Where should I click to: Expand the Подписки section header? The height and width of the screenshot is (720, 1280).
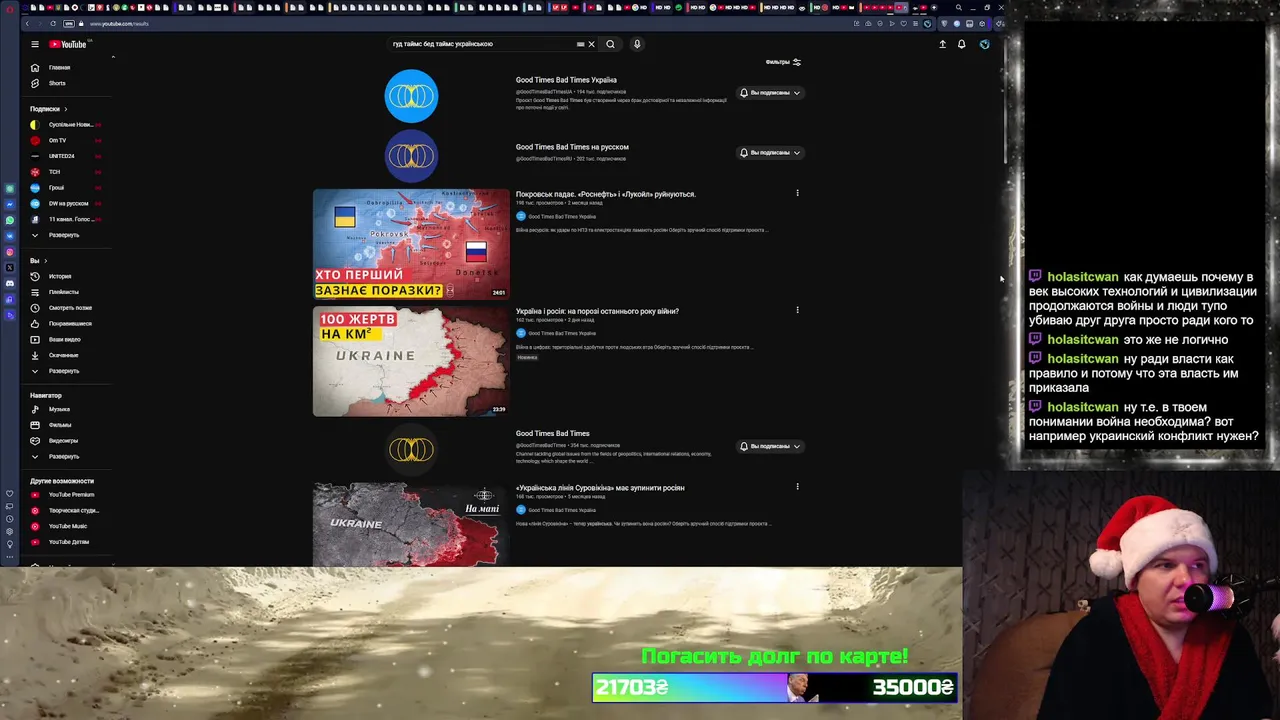pos(48,108)
